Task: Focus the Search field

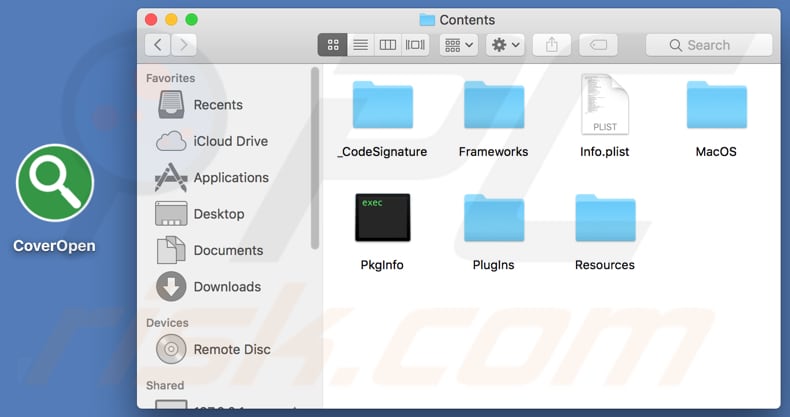Action: (x=709, y=45)
